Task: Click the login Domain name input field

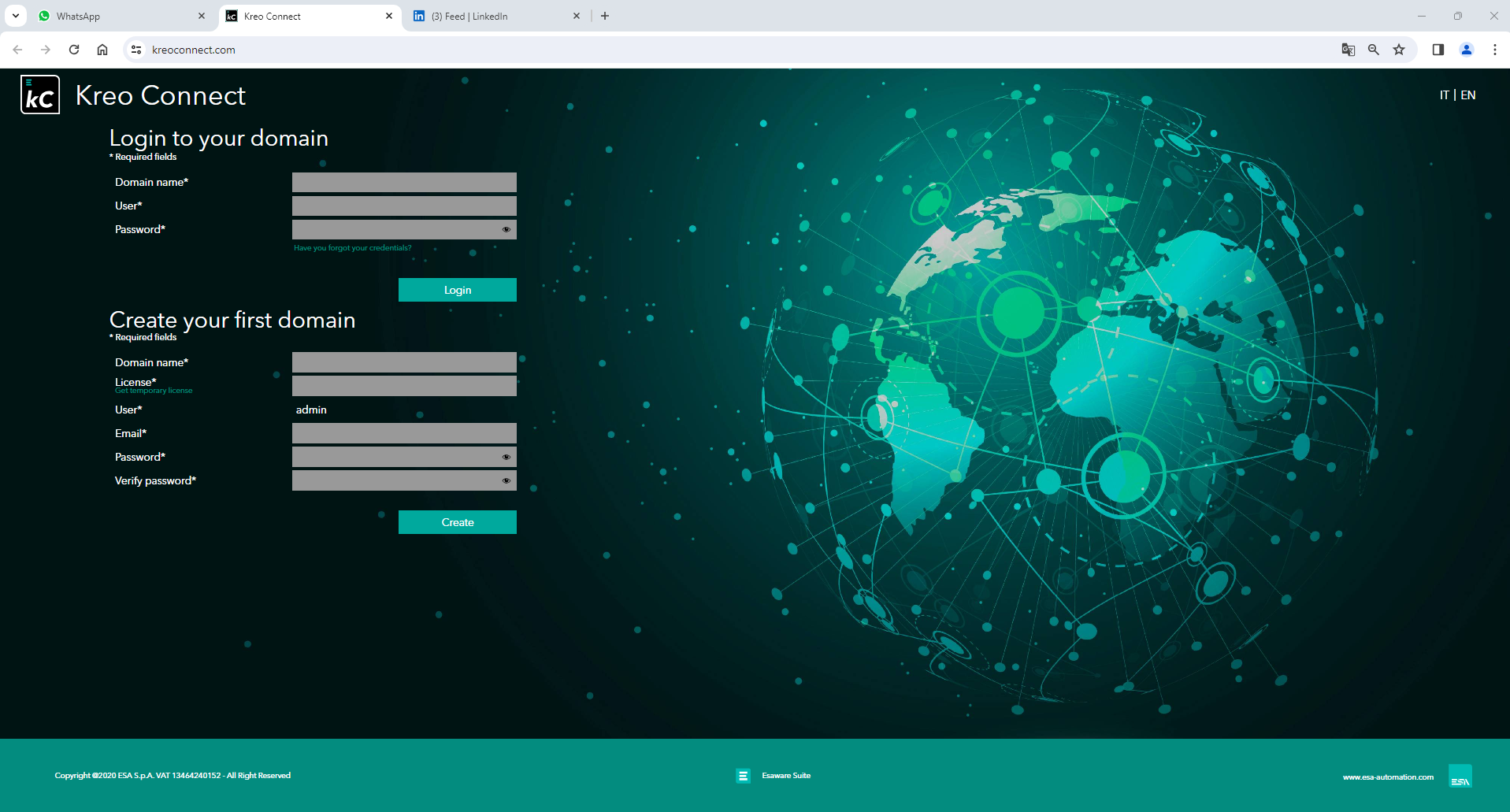Action: [x=404, y=183]
